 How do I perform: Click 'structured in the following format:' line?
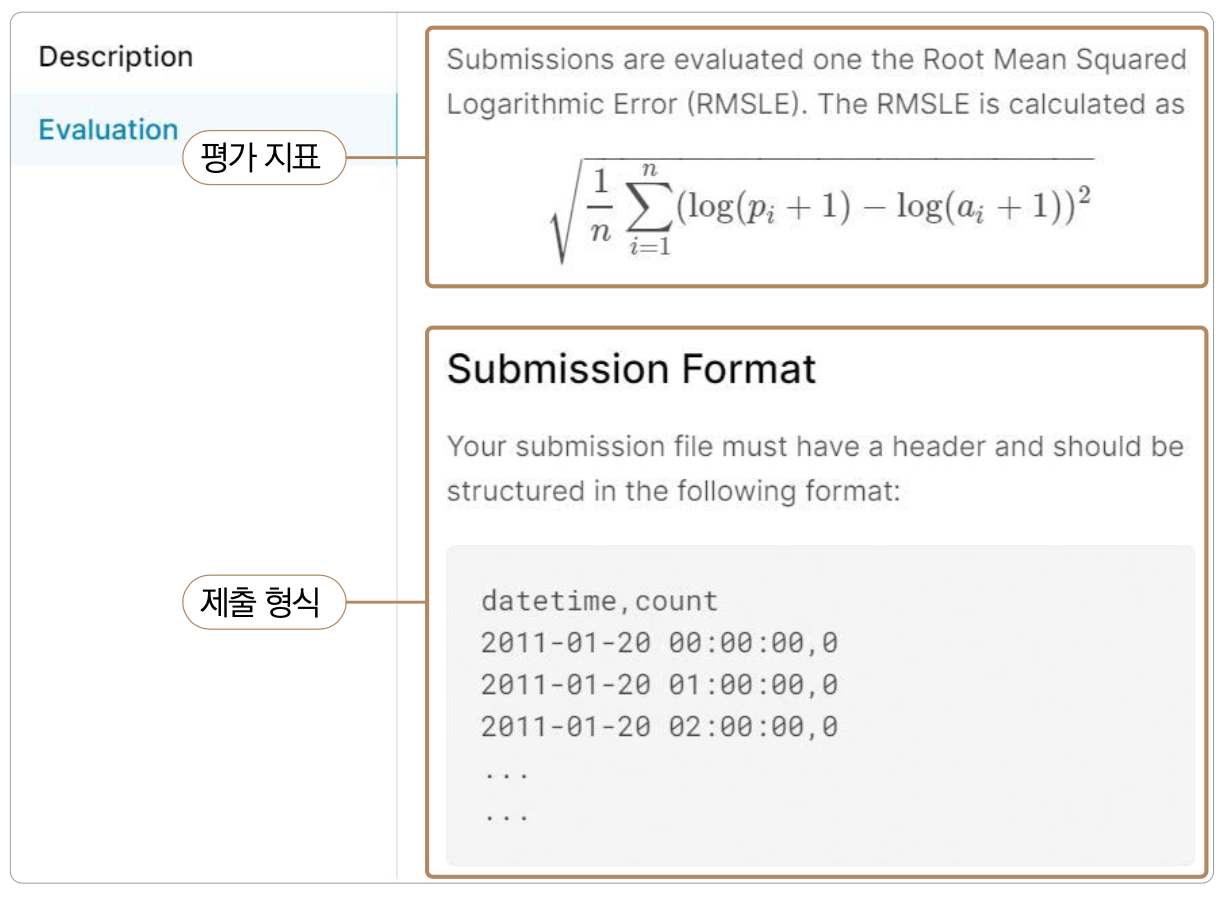[x=673, y=491]
